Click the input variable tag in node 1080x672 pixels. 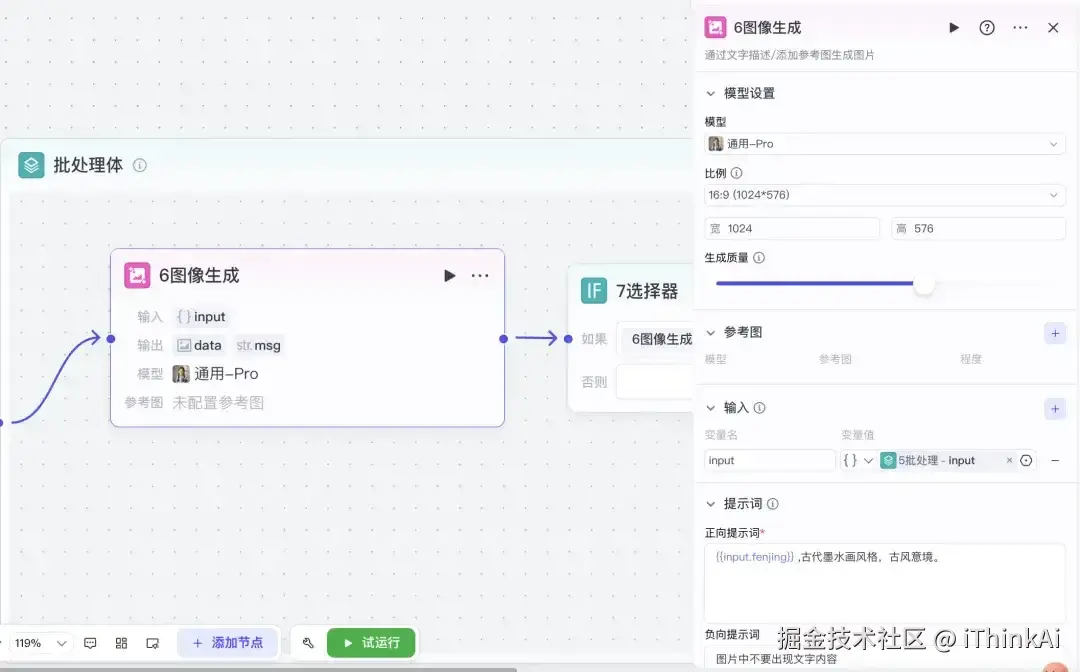(201, 317)
